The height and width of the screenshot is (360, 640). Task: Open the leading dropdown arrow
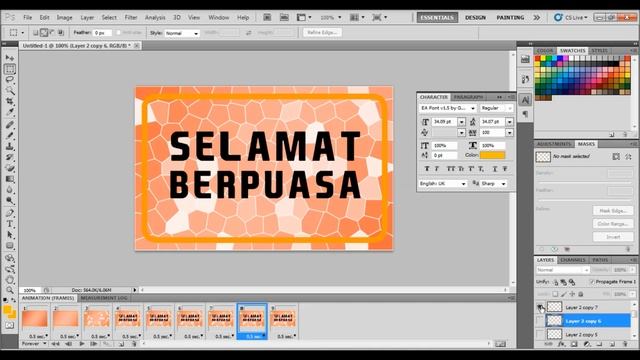(x=509, y=122)
